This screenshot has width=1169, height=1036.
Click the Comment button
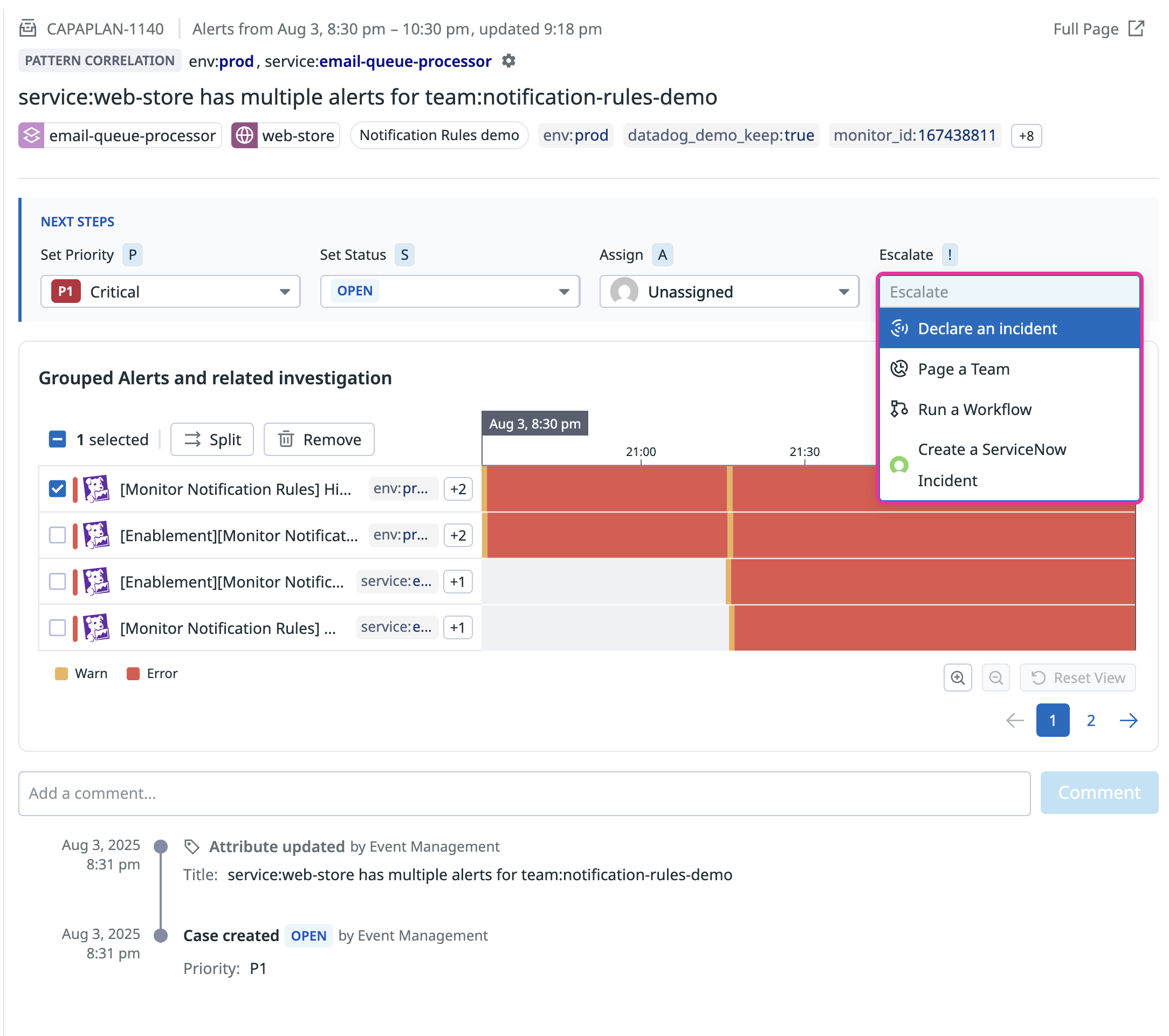(1099, 792)
